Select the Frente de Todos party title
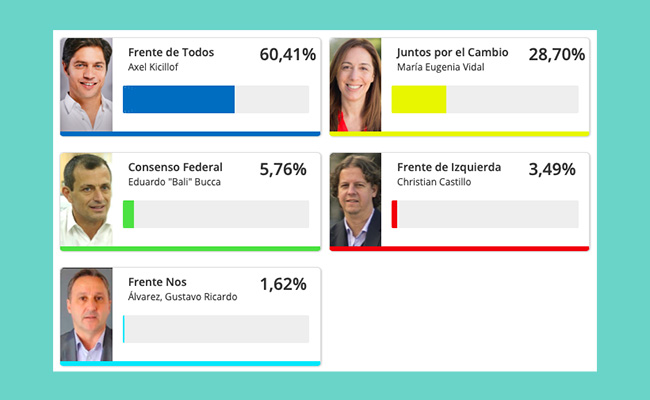This screenshot has width=650, height=400. coord(171,52)
